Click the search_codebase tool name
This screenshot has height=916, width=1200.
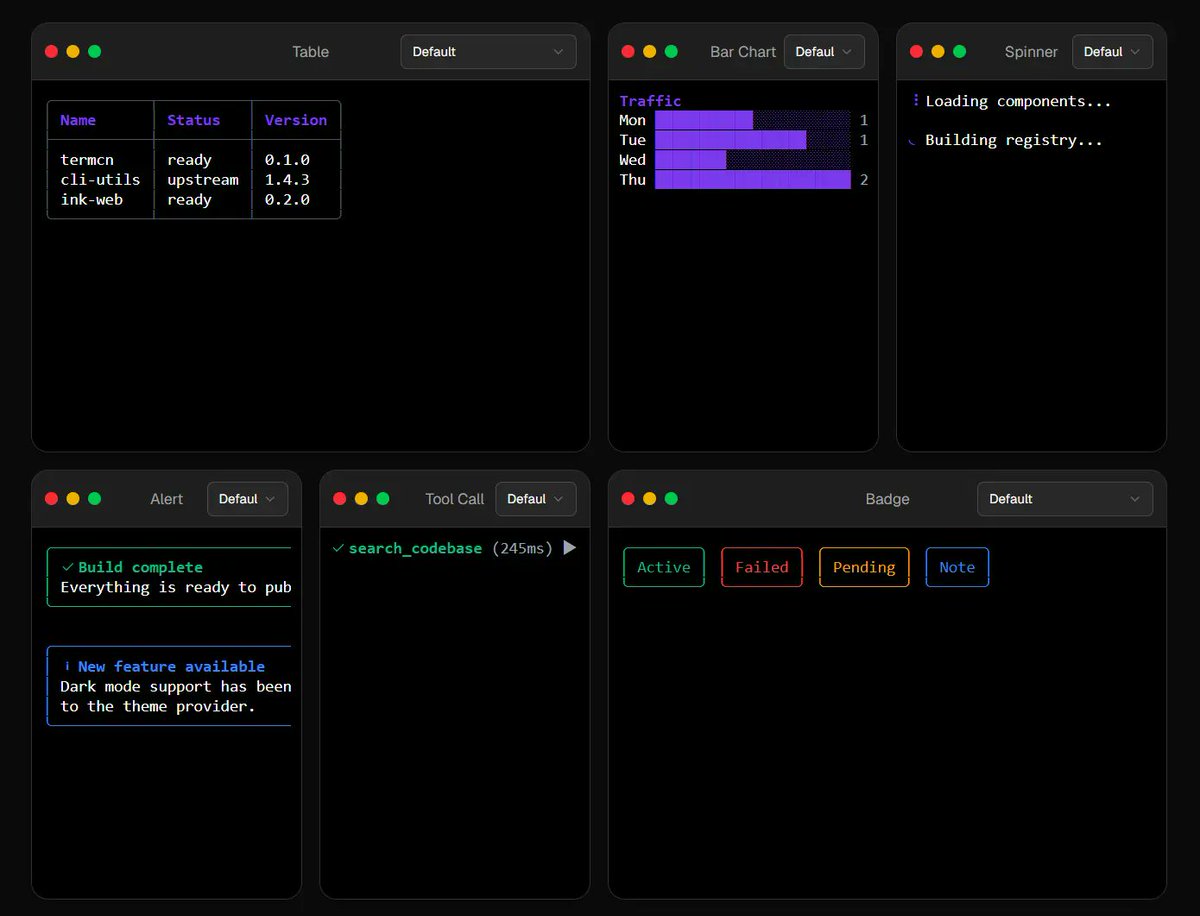pos(415,548)
